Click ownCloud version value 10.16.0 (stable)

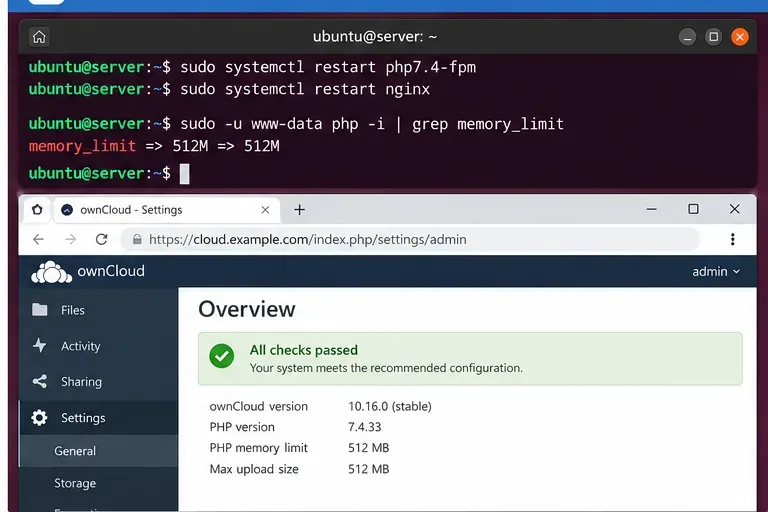pyautogui.click(x=390, y=406)
